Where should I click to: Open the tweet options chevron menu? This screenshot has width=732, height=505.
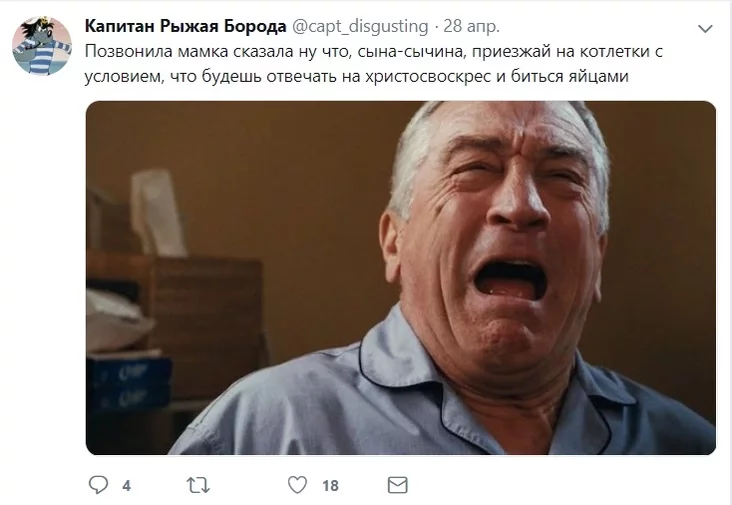(704, 29)
